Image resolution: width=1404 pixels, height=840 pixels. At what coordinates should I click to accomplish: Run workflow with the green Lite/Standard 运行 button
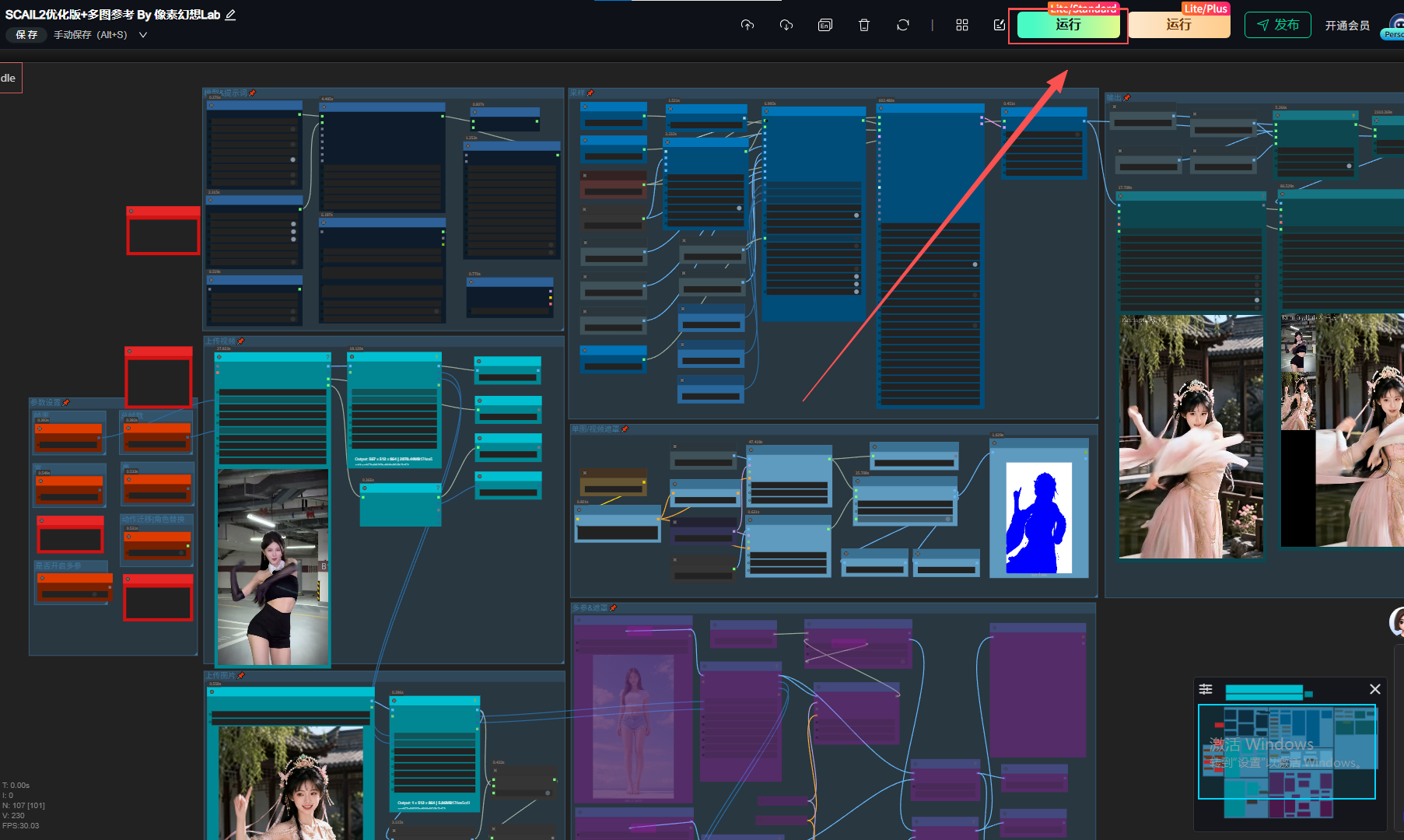[x=1068, y=25]
